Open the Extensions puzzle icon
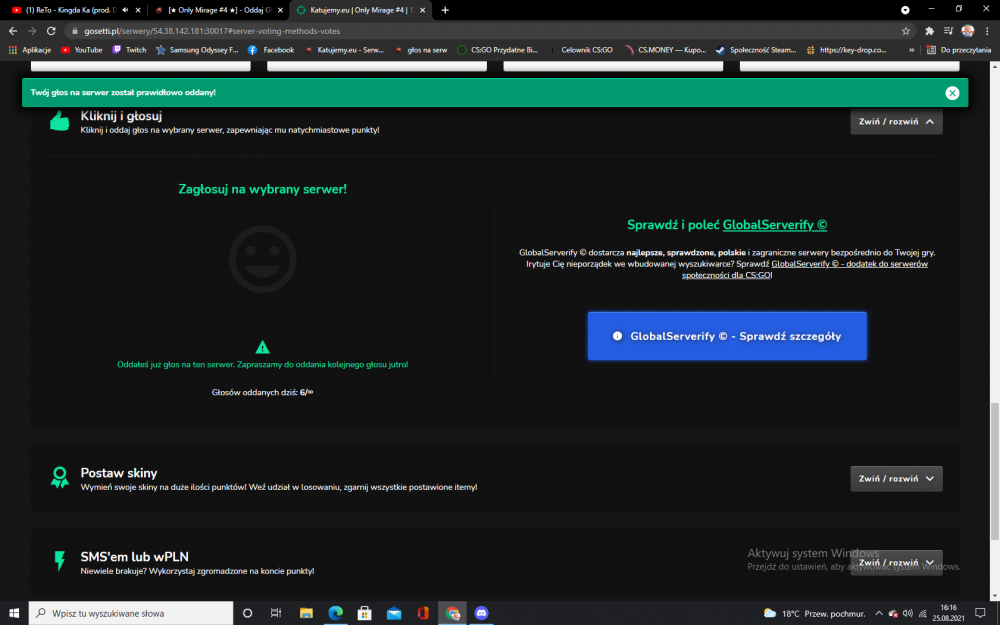 click(x=929, y=31)
